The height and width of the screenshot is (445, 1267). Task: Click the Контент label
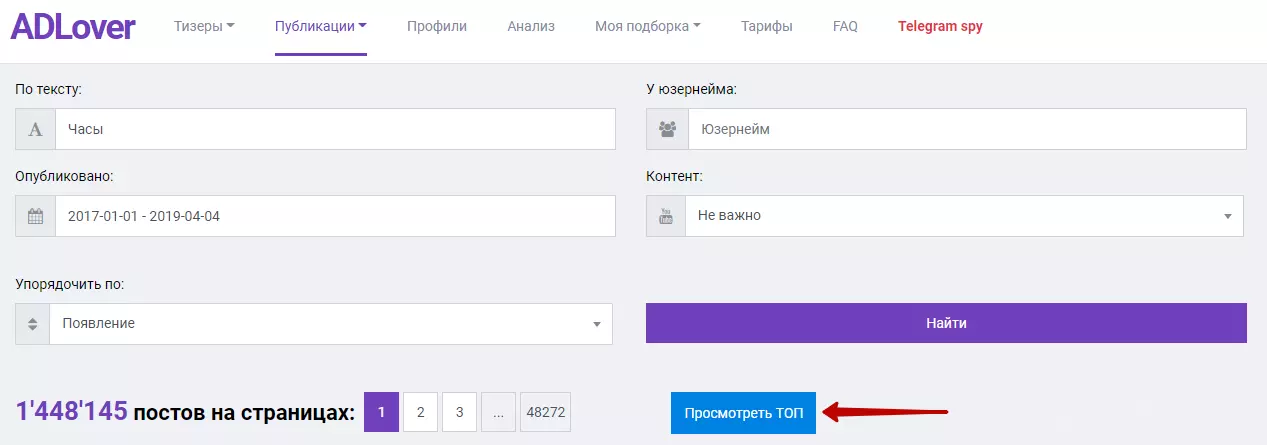point(674,176)
